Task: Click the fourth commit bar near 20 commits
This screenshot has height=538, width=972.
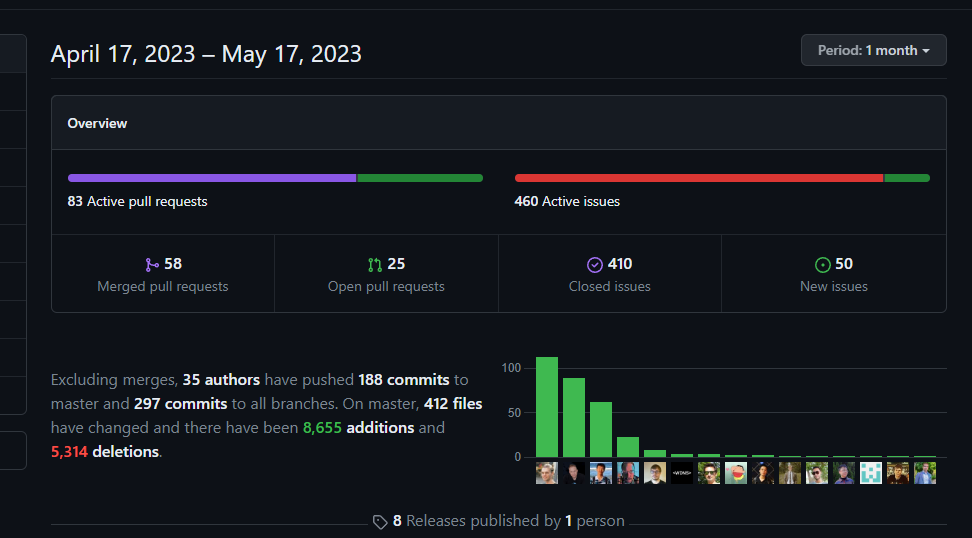Action: pyautogui.click(x=628, y=448)
